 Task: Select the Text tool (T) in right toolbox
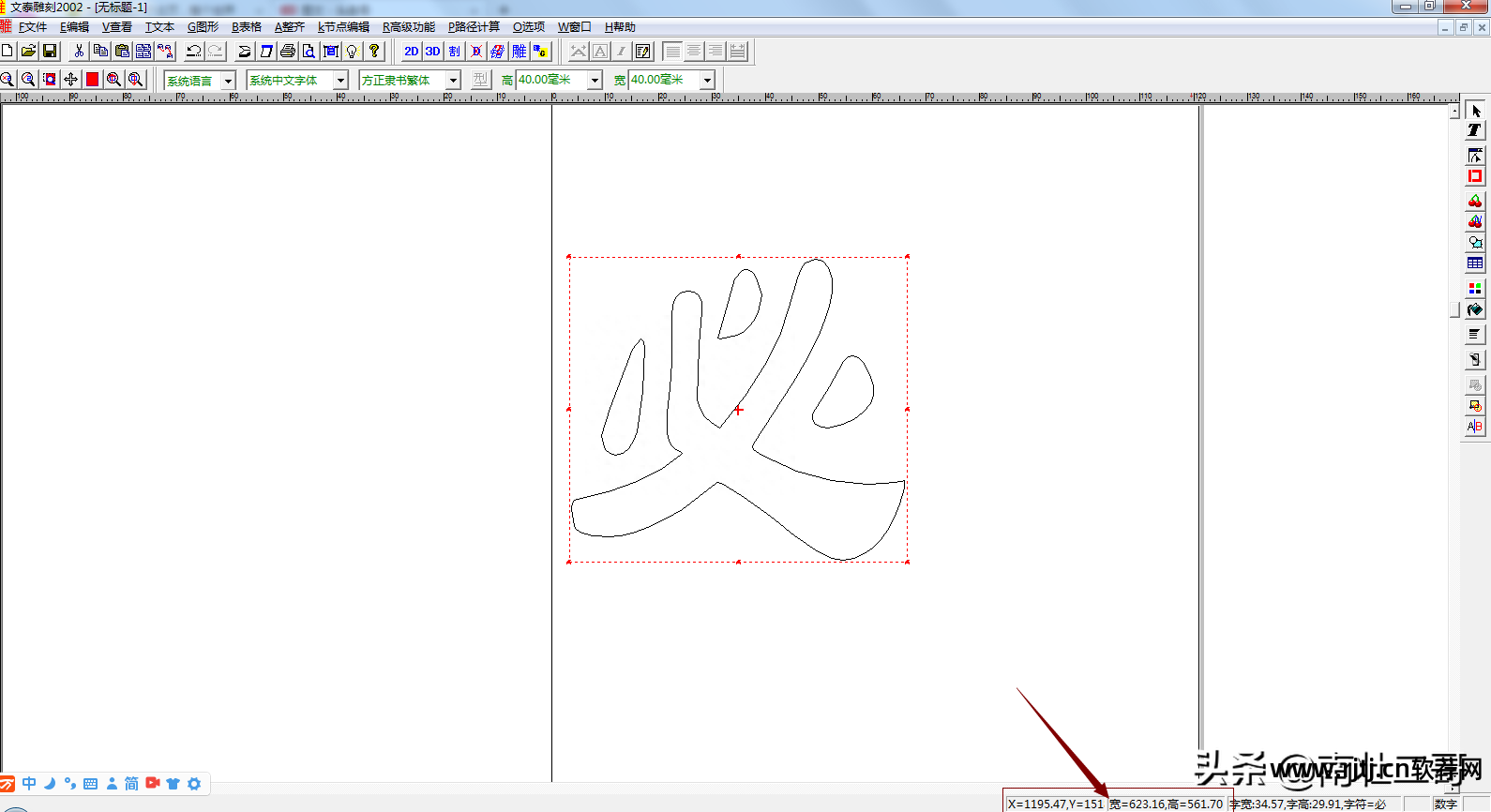pyautogui.click(x=1474, y=131)
